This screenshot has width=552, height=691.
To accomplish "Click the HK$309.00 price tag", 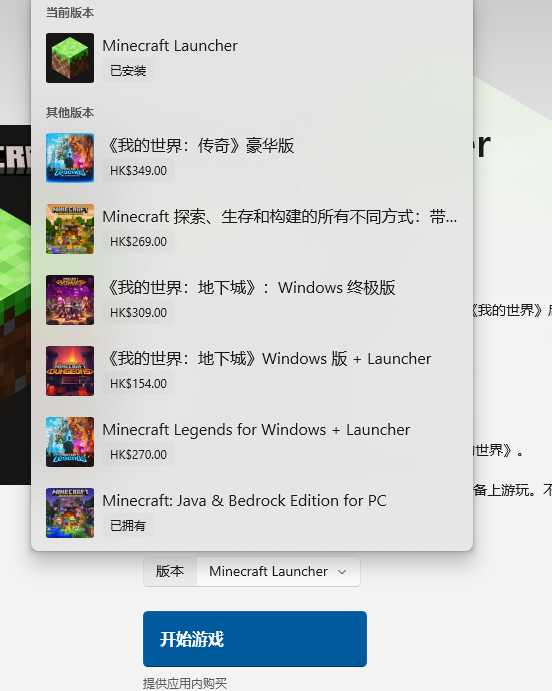I will coord(138,312).
